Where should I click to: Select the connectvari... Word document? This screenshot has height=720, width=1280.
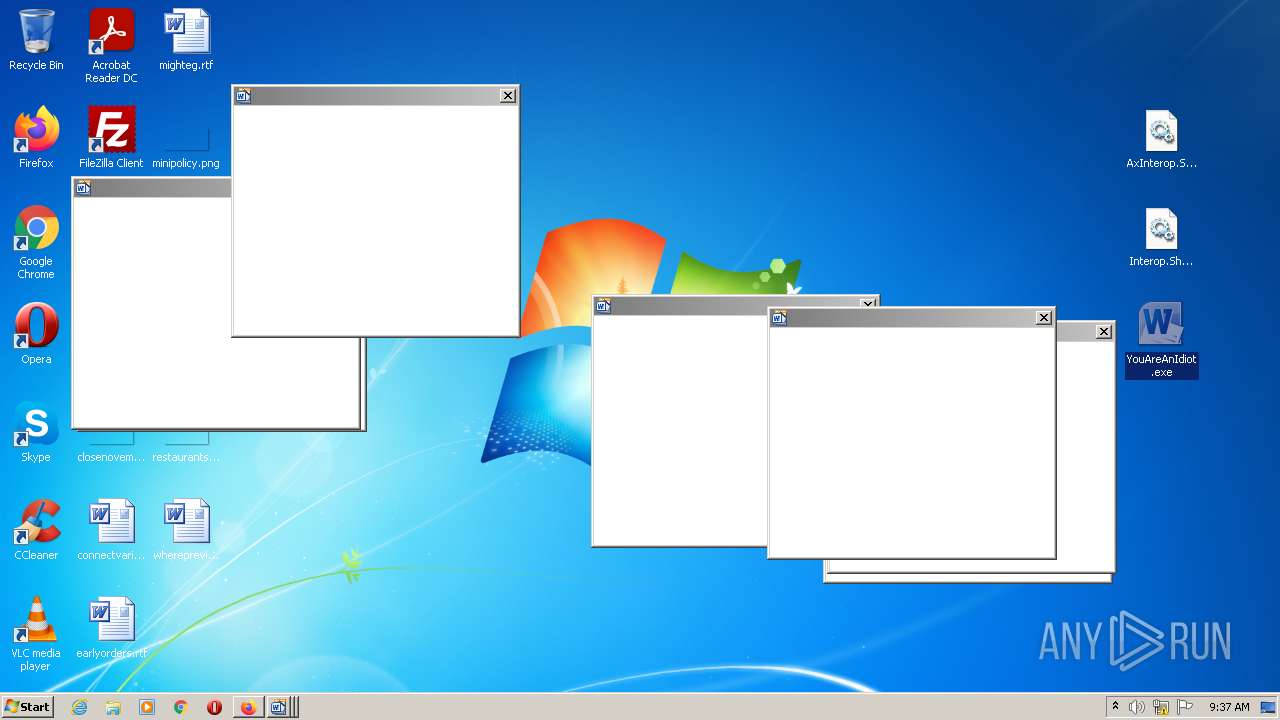coord(111,530)
